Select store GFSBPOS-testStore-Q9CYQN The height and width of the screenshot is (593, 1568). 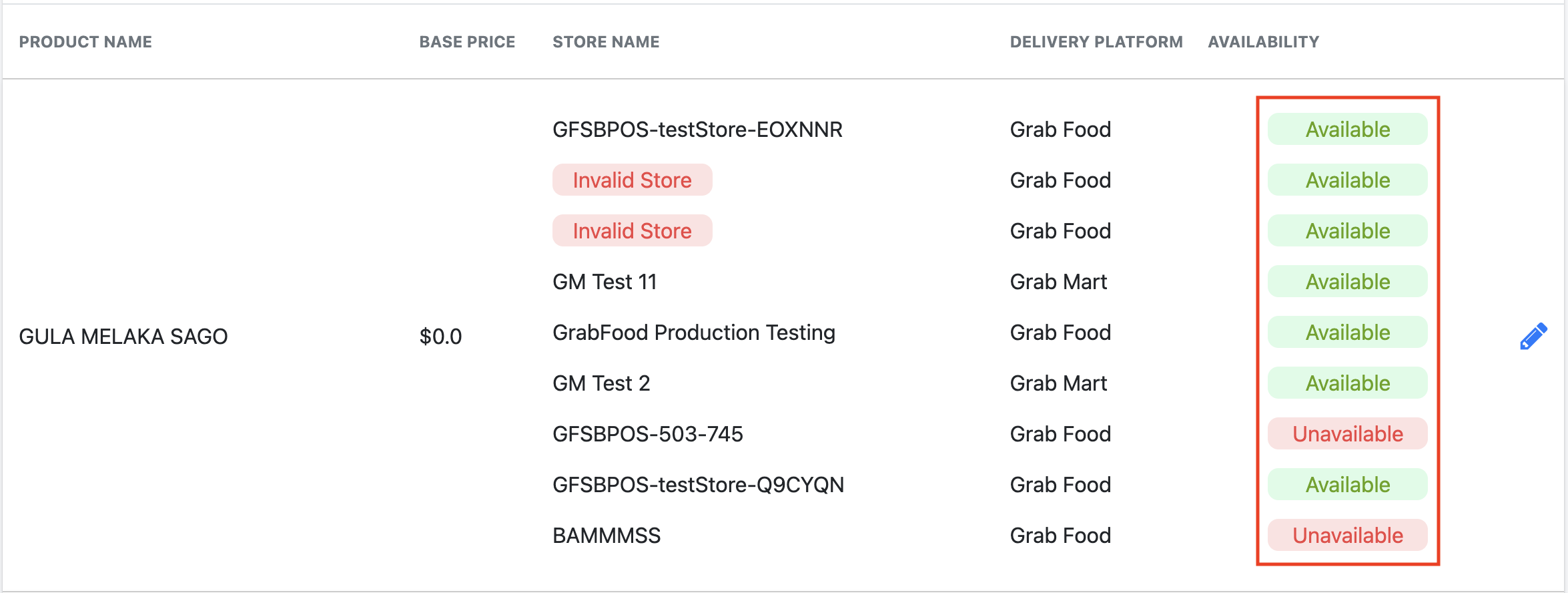click(x=698, y=485)
